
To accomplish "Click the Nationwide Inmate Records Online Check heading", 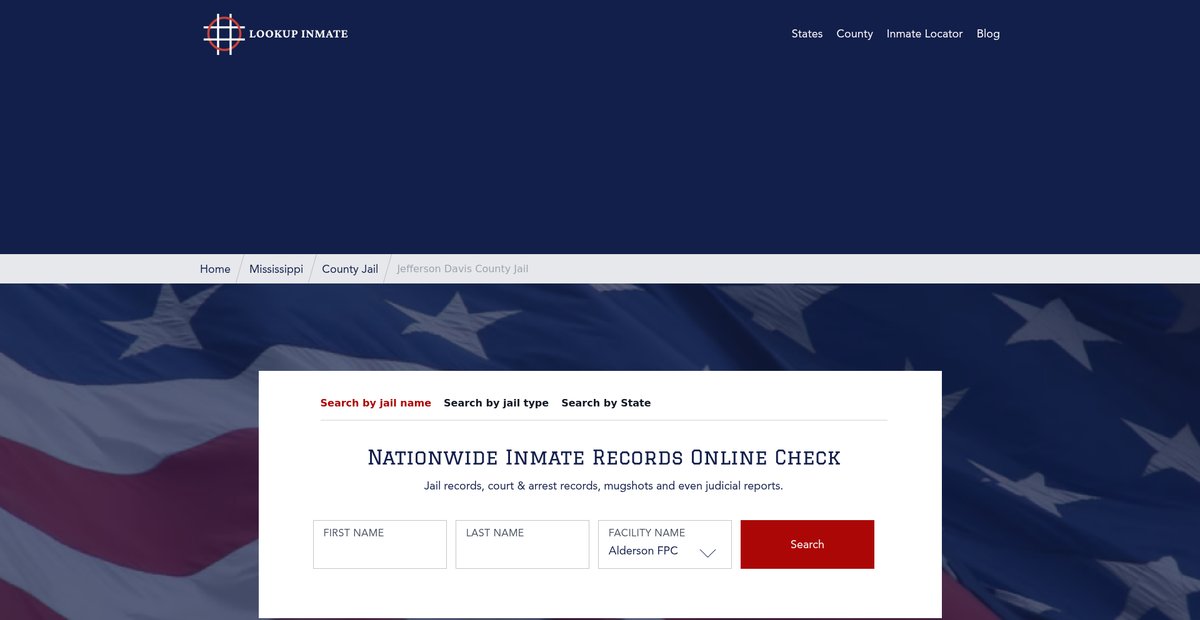I will (x=604, y=458).
